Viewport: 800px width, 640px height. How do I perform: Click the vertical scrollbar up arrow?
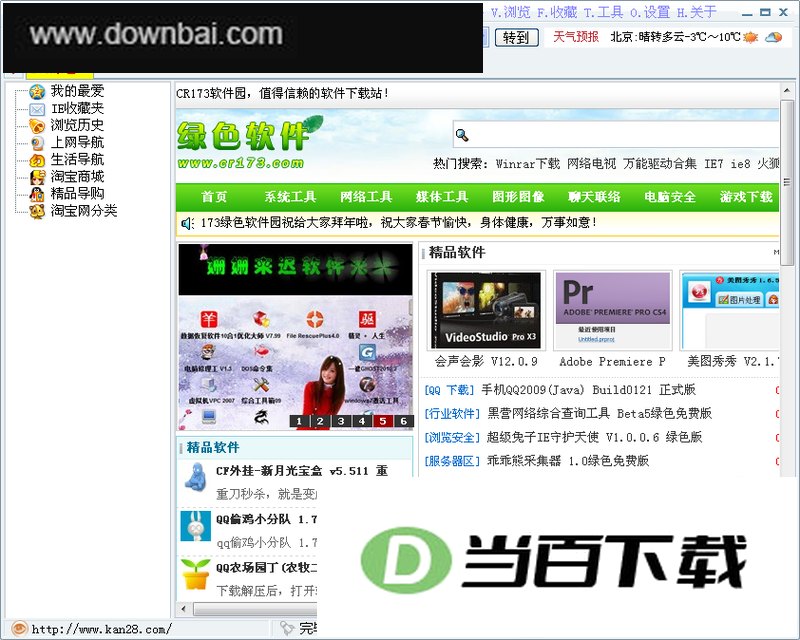(x=787, y=91)
